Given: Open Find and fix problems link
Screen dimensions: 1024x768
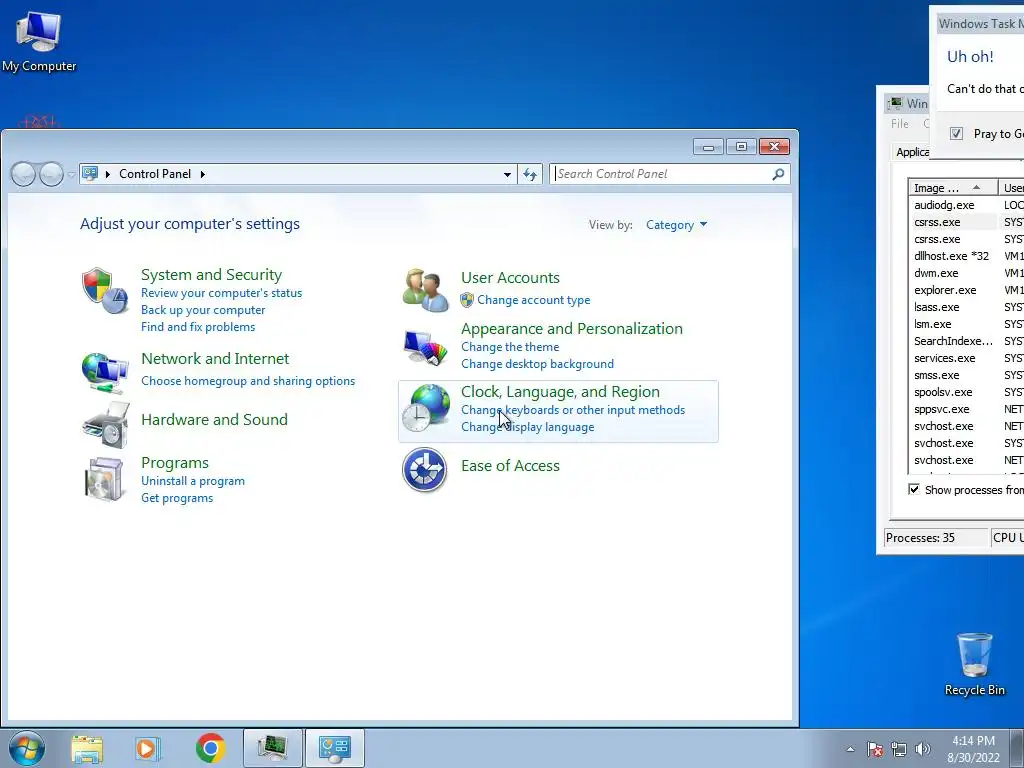Looking at the screenshot, I should click(x=198, y=327).
